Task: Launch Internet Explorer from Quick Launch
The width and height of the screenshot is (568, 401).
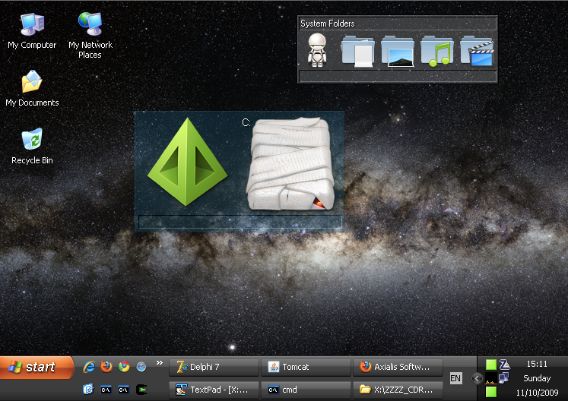Action: click(88, 367)
